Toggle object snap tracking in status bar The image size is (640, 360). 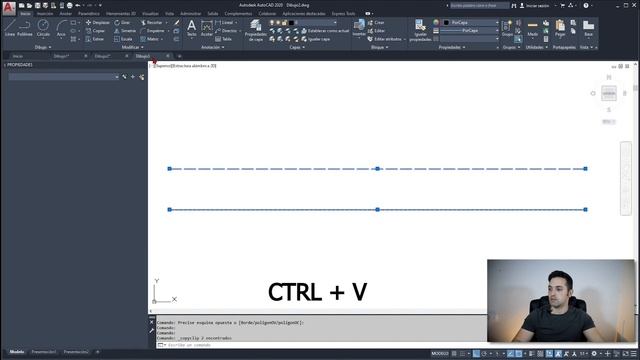511,353
